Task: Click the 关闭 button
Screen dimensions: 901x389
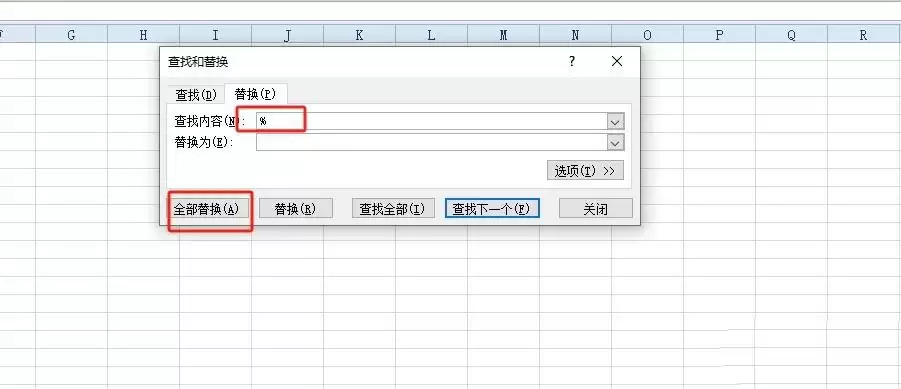Action: [x=596, y=209]
